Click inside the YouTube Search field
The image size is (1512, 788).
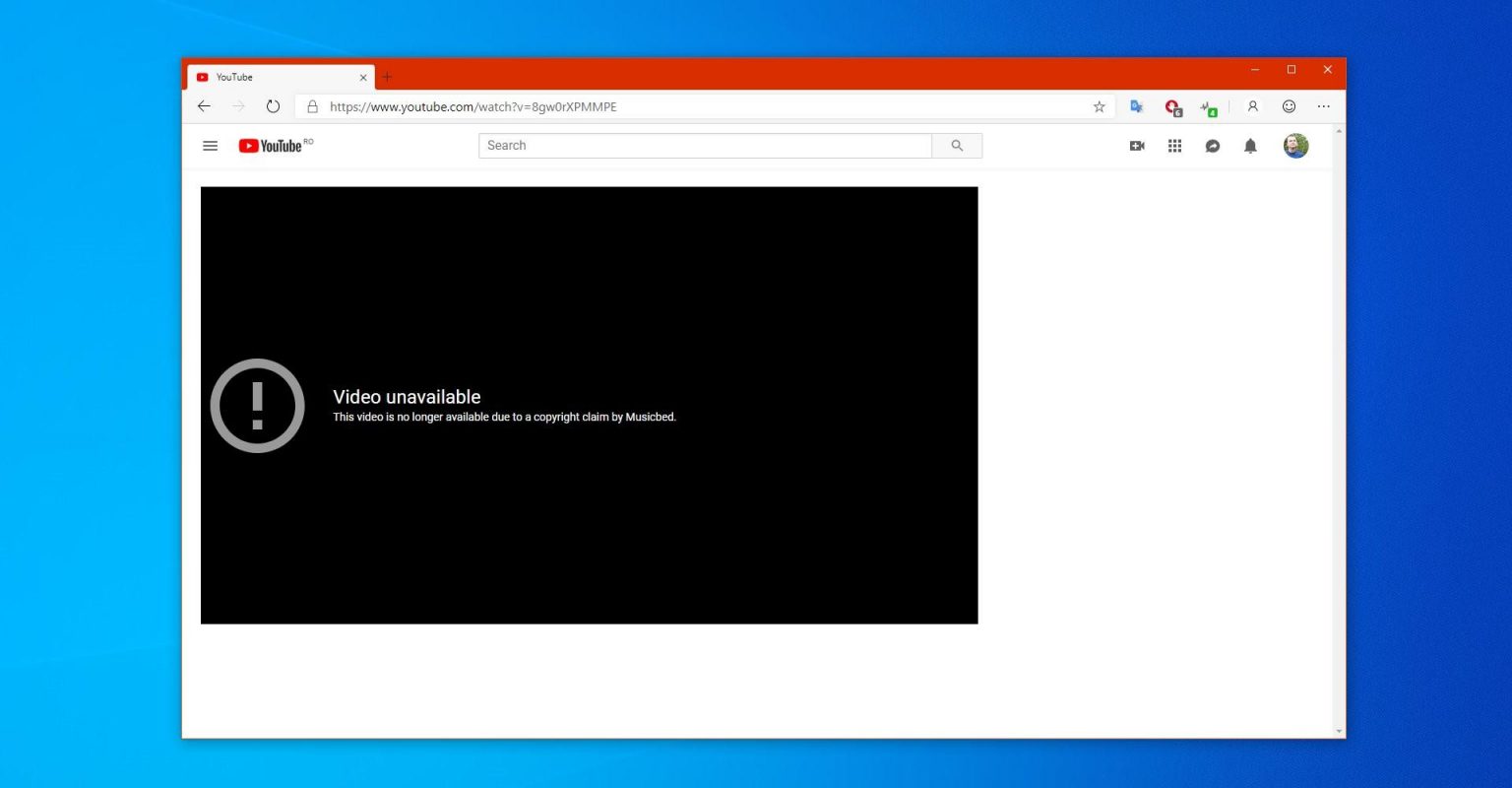(704, 146)
